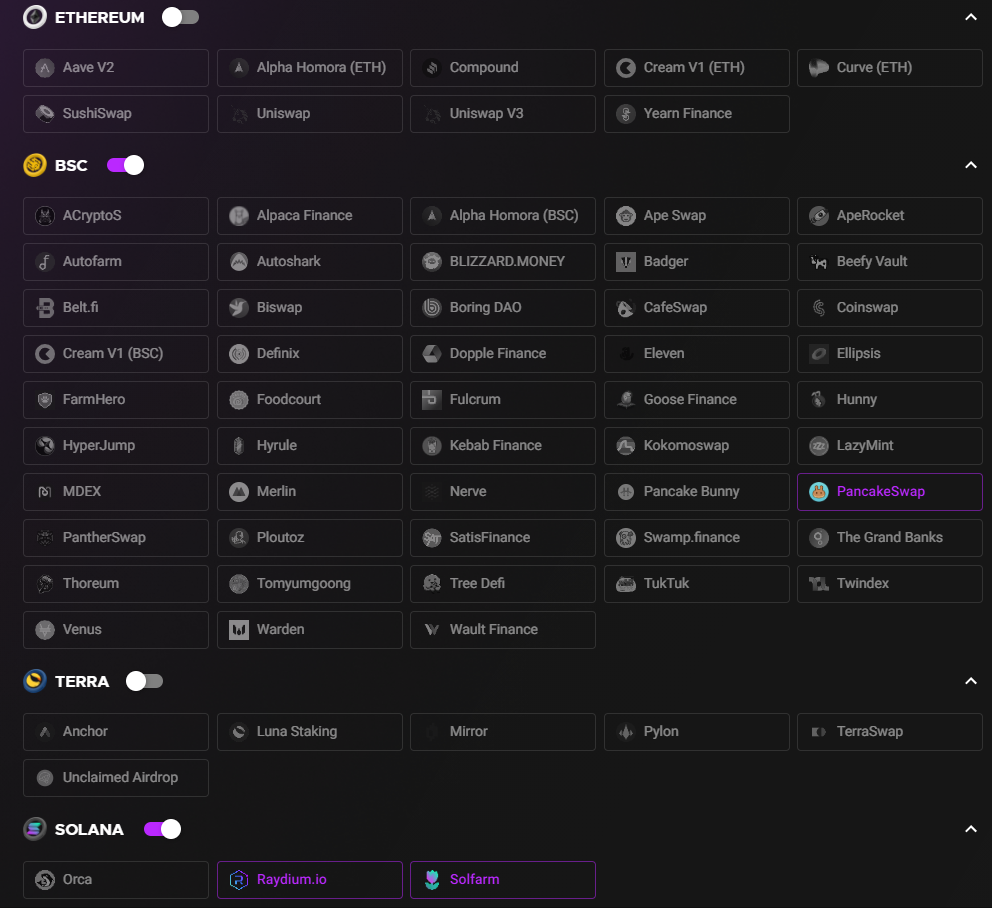
Task: Select the Uniswap protocol
Action: pyautogui.click(x=309, y=114)
